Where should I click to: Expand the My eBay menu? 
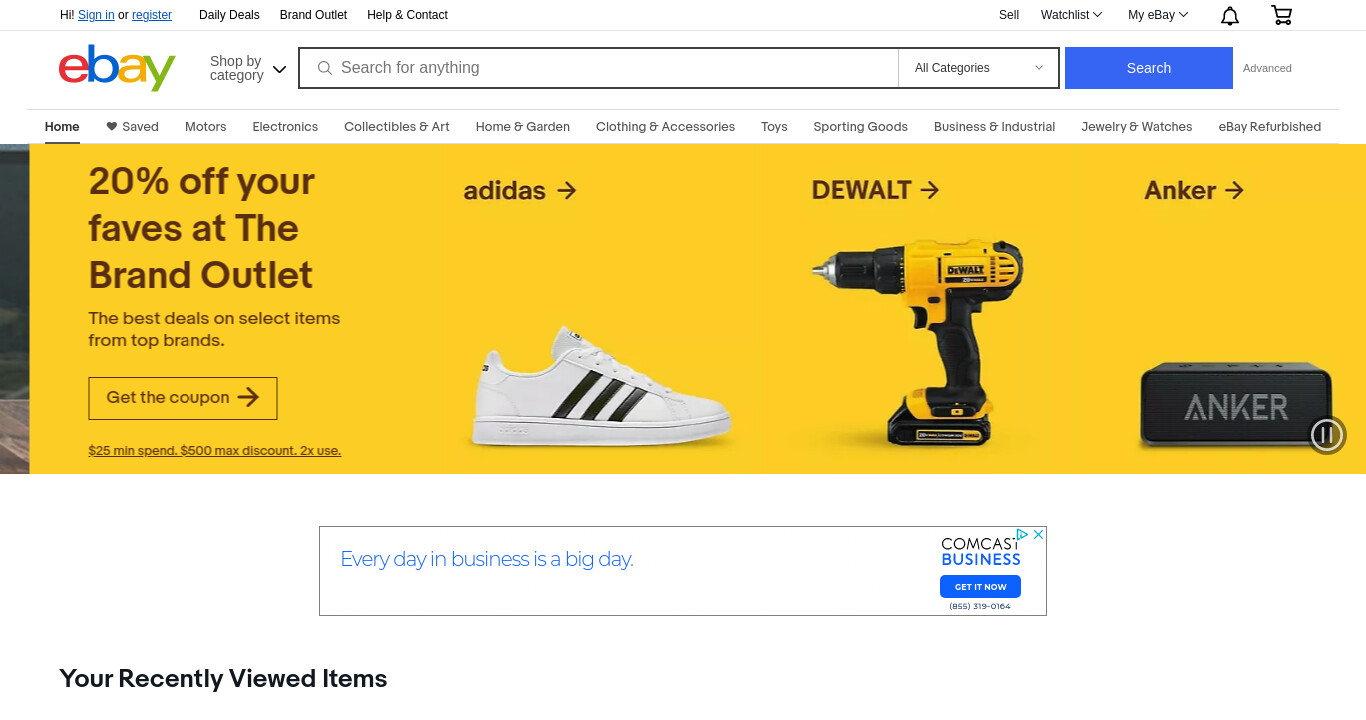[x=1158, y=15]
